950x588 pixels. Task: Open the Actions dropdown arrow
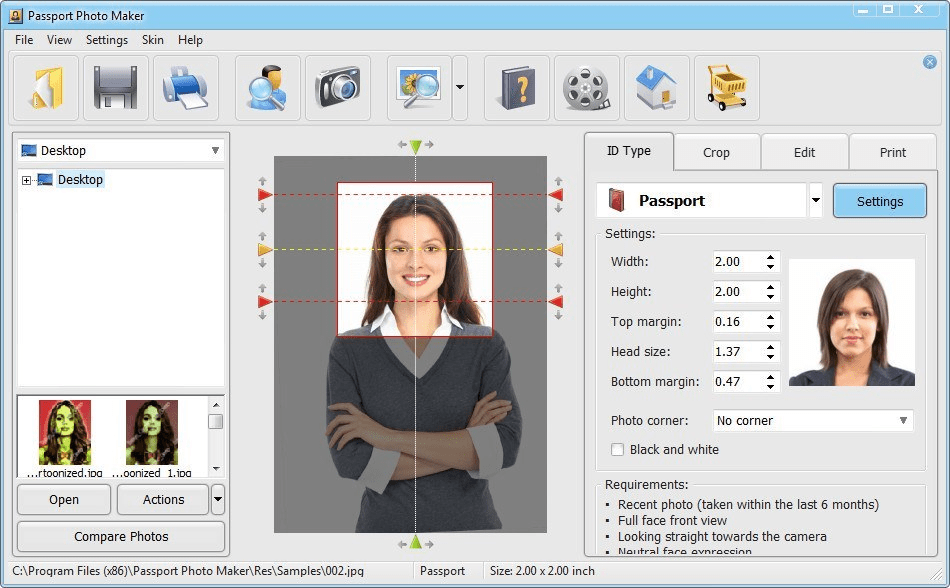coord(219,499)
